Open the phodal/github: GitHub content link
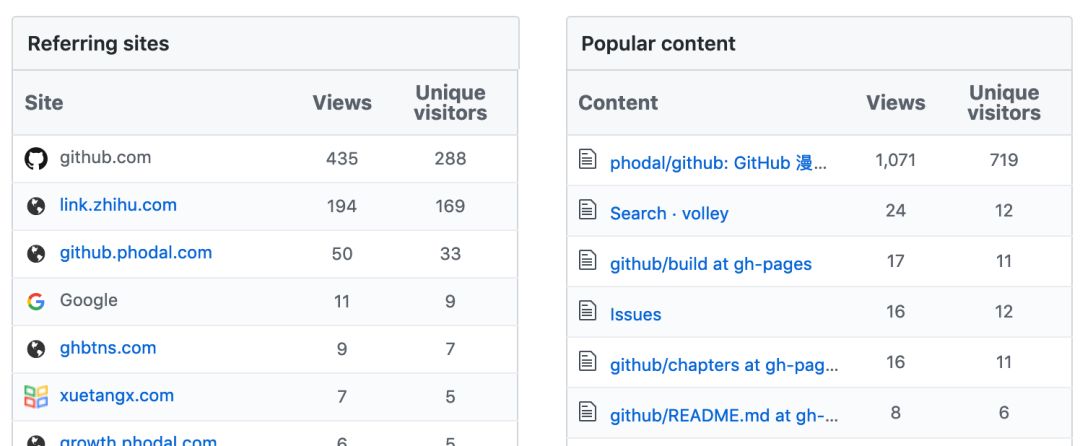Image resolution: width=1080 pixels, height=446 pixels. (718, 163)
